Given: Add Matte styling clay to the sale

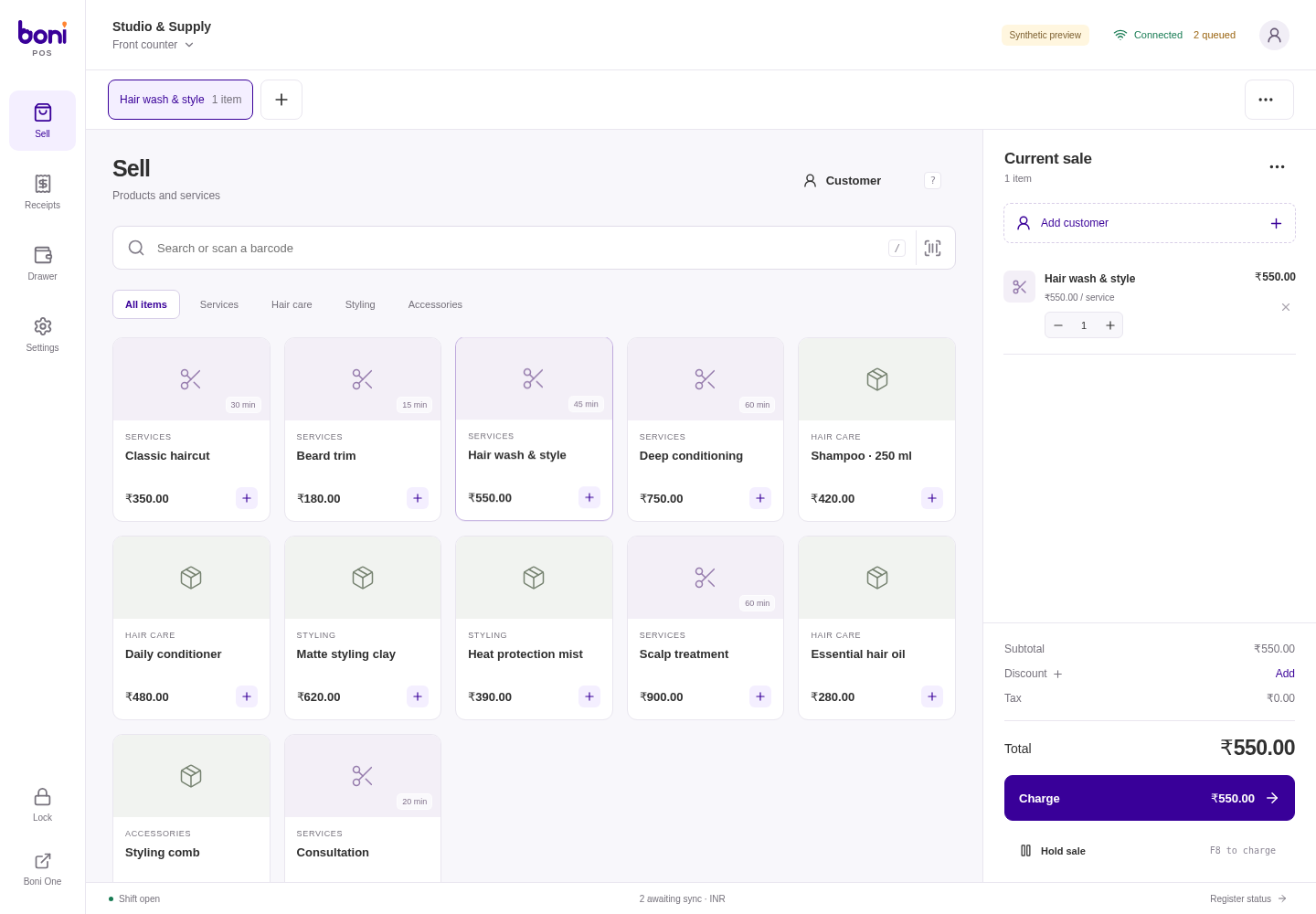Looking at the screenshot, I should 418,696.
